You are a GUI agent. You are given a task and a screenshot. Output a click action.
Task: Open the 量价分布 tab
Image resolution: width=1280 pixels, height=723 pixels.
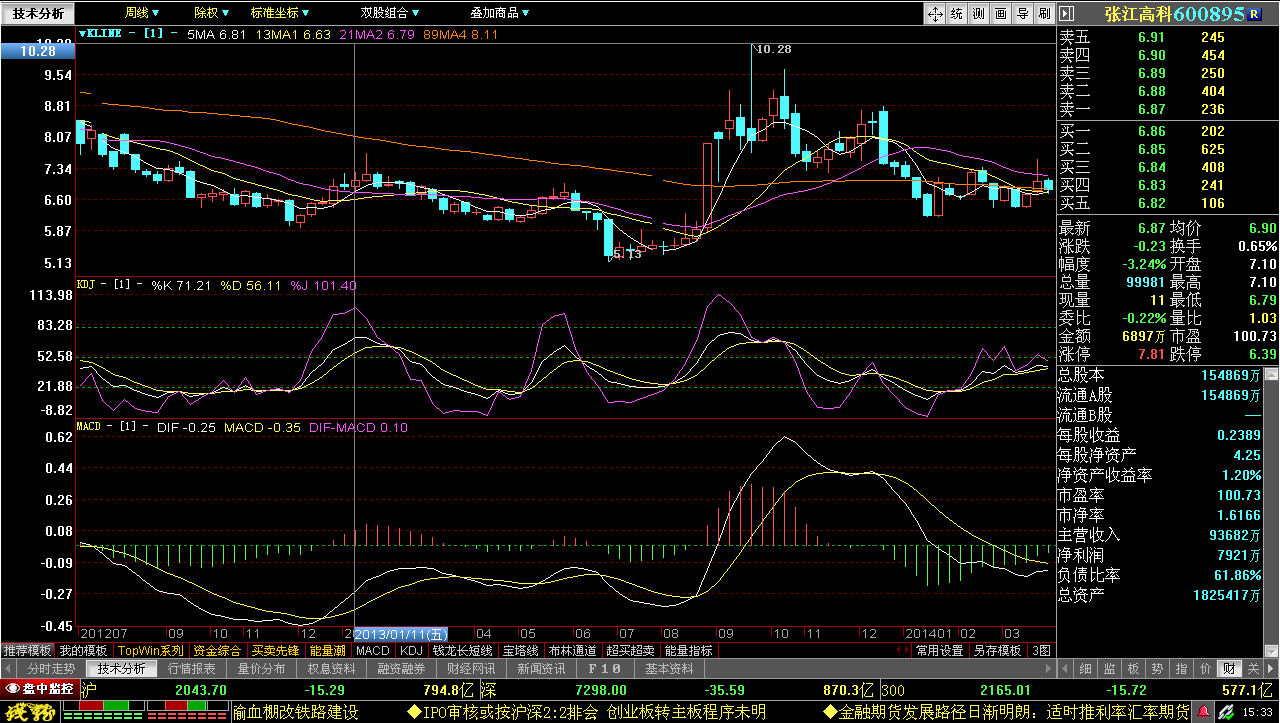click(261, 669)
